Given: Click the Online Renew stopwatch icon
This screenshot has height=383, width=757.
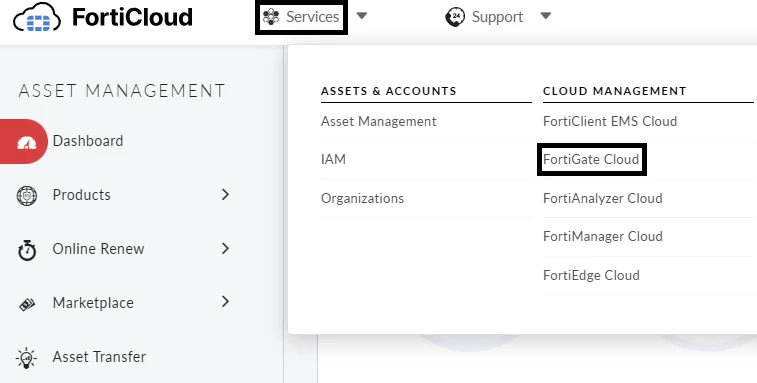Looking at the screenshot, I should 27,250.
